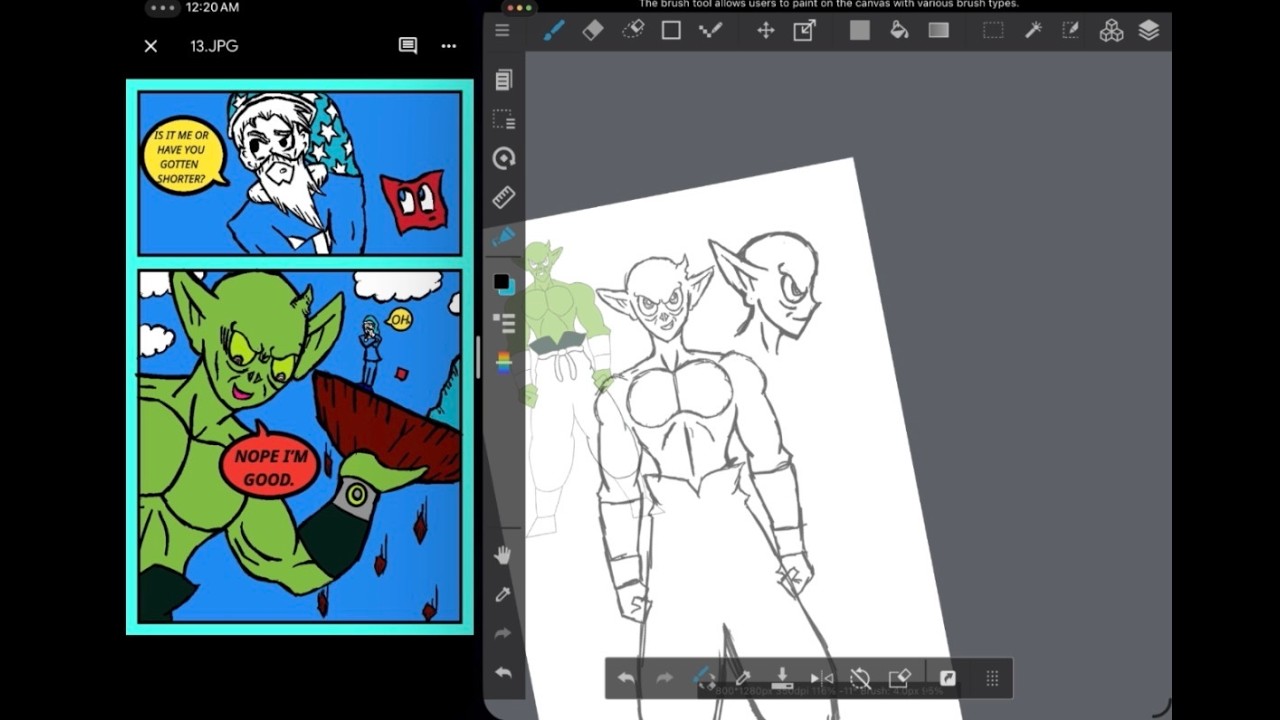The height and width of the screenshot is (720, 1280).
Task: Select the Hand pan tool
Action: (503, 555)
